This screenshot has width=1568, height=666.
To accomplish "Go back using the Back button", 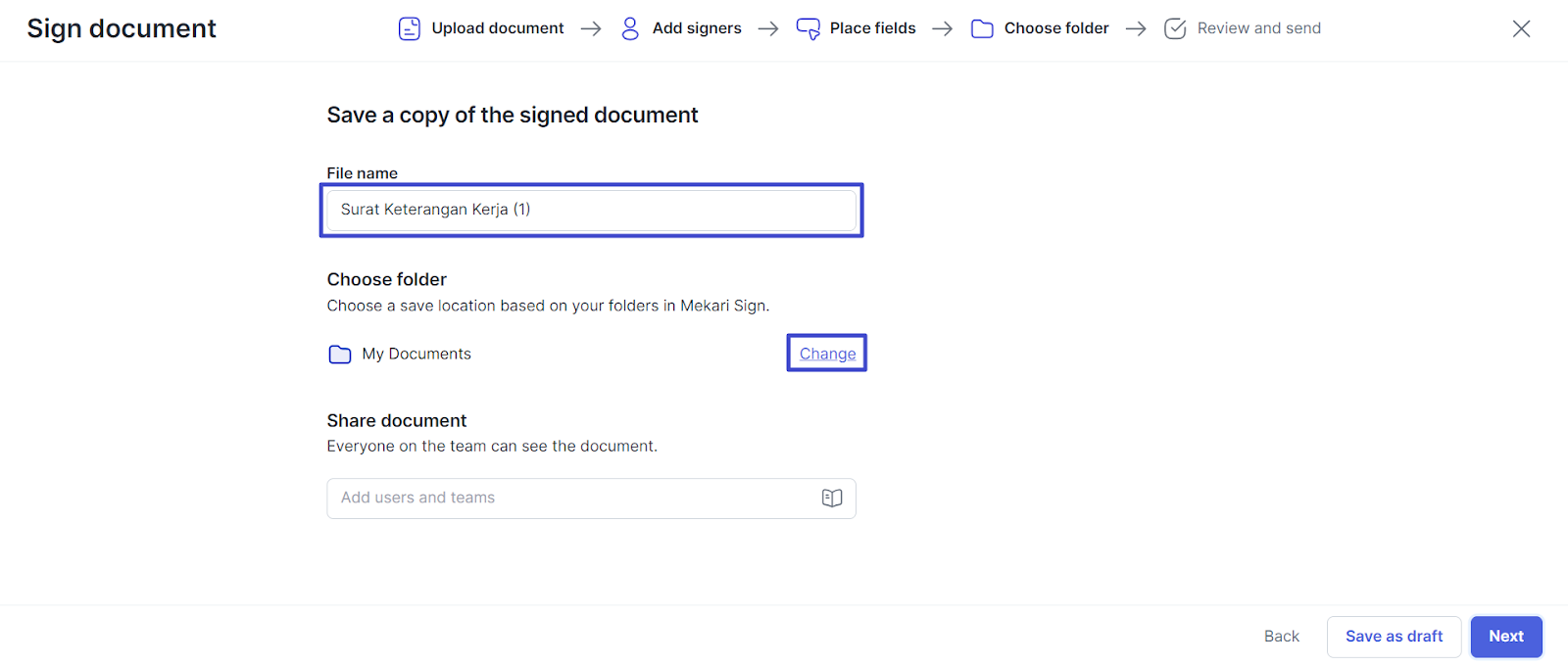I will tap(1281, 637).
